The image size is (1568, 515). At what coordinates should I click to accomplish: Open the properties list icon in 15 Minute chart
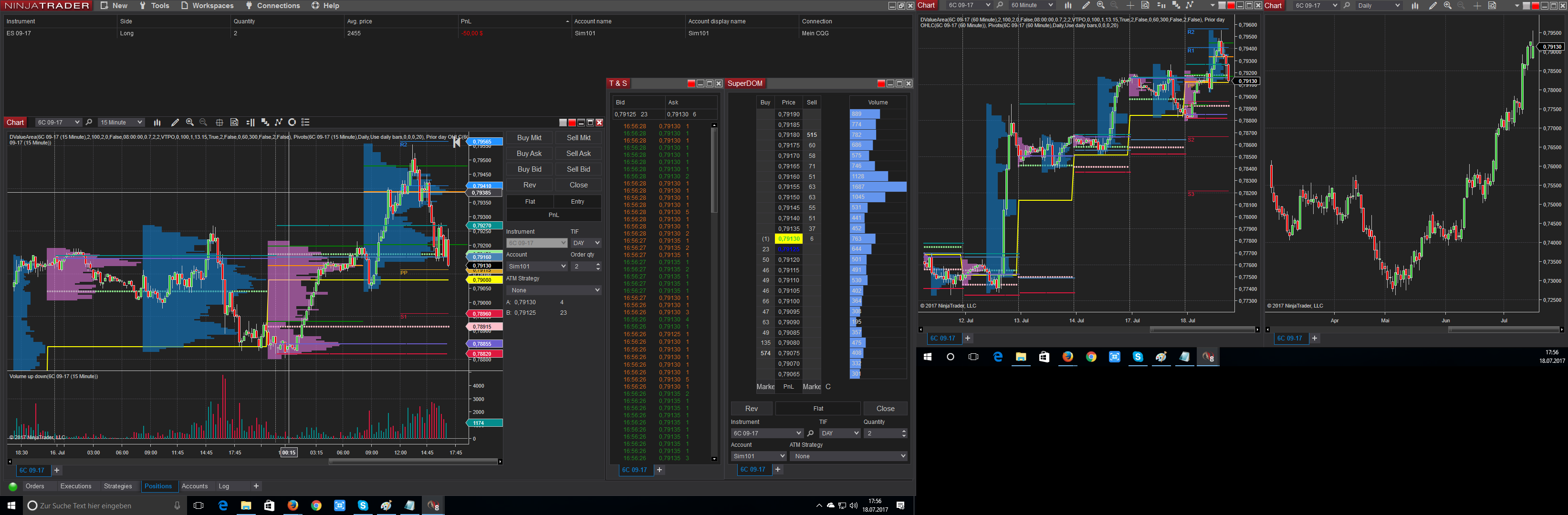click(x=305, y=122)
